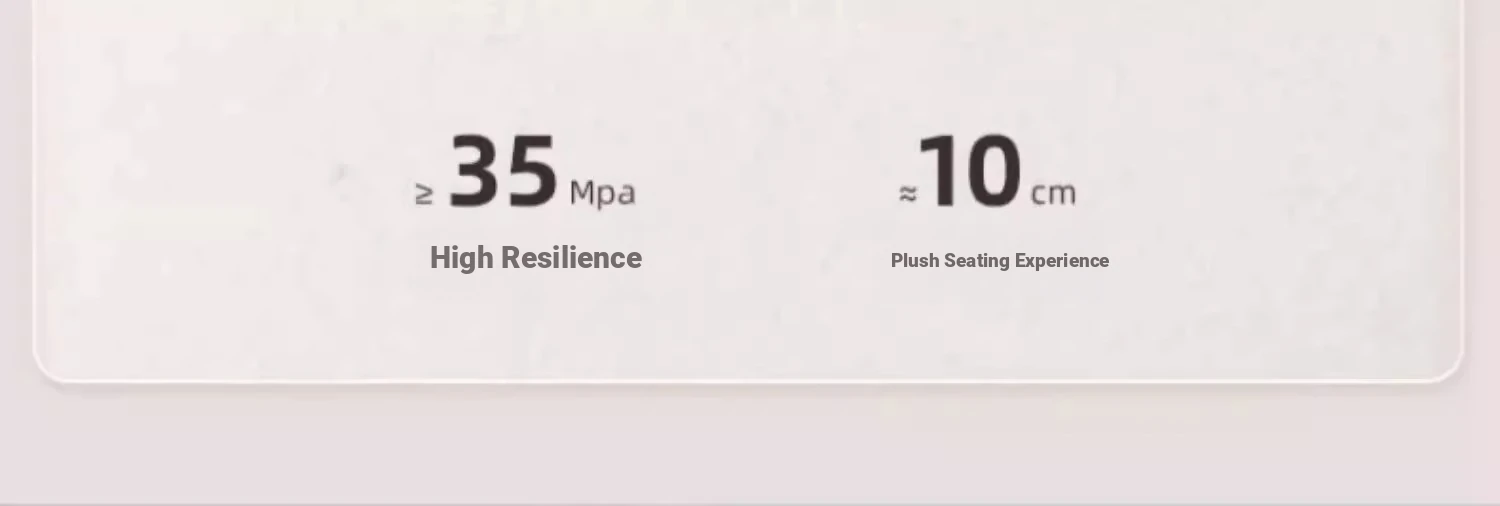Click the word Resilience
The height and width of the screenshot is (506, 1500).
point(571,258)
